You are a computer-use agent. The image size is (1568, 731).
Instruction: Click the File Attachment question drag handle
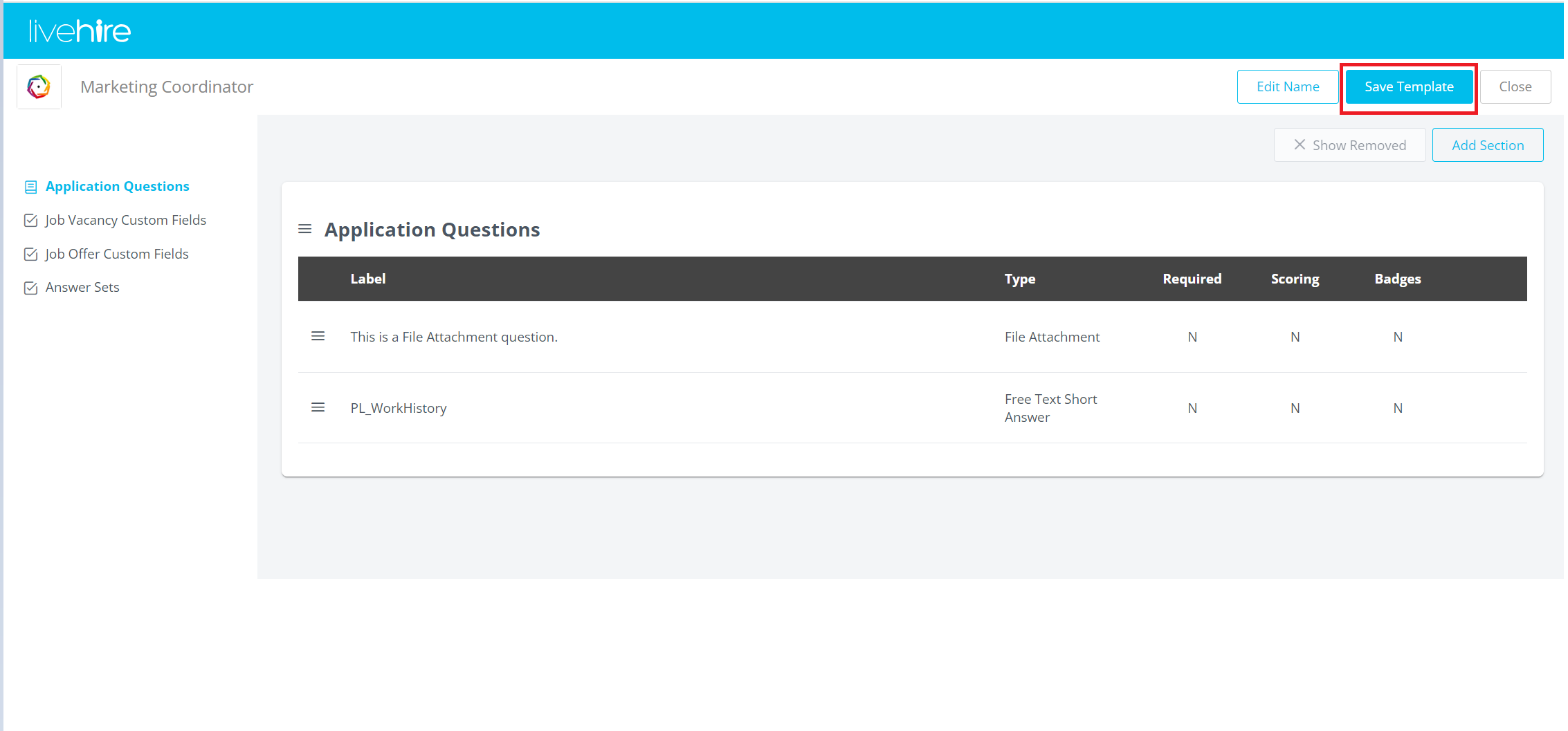318,336
